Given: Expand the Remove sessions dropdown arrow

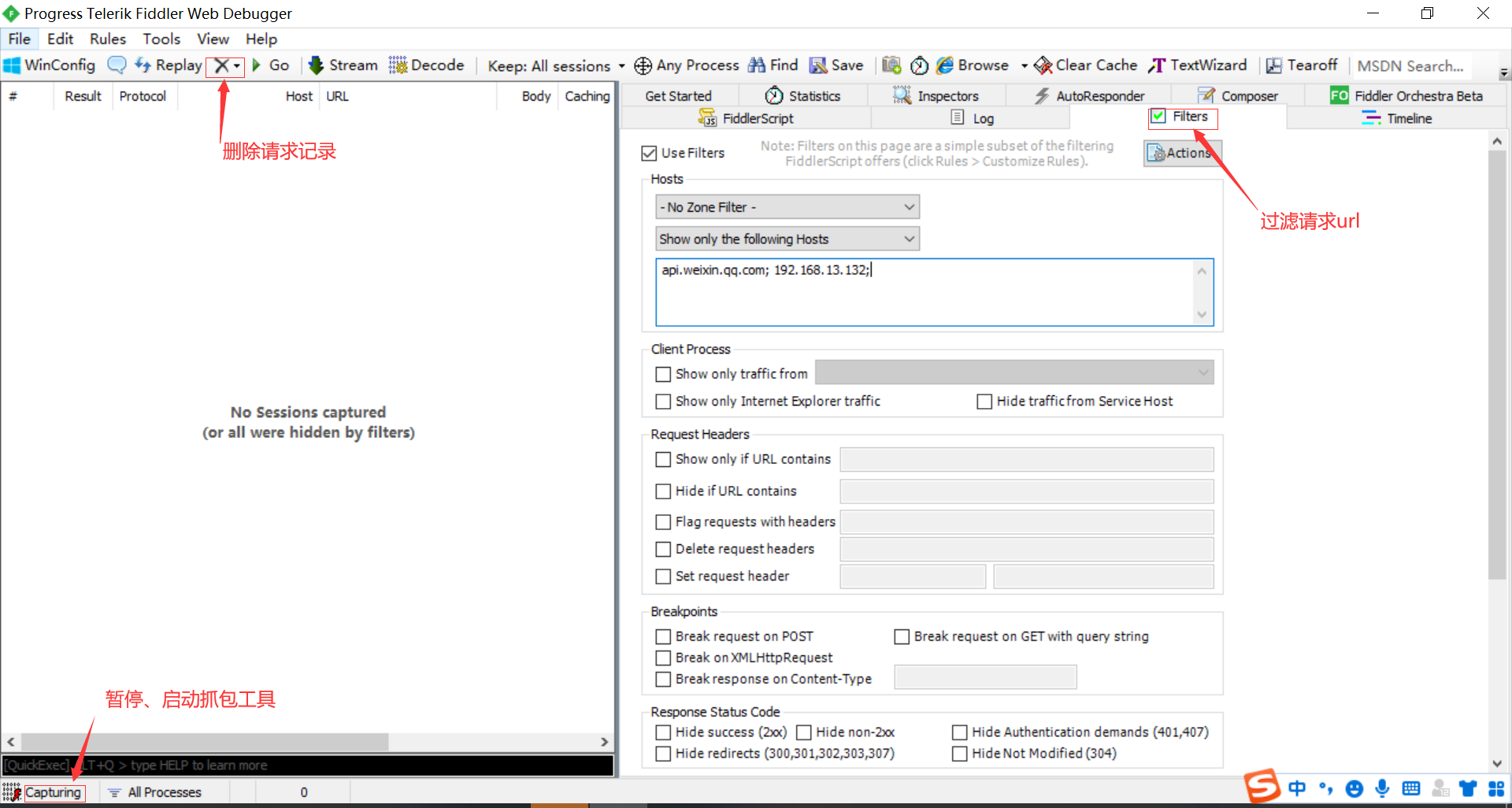Looking at the screenshot, I should [x=237, y=66].
